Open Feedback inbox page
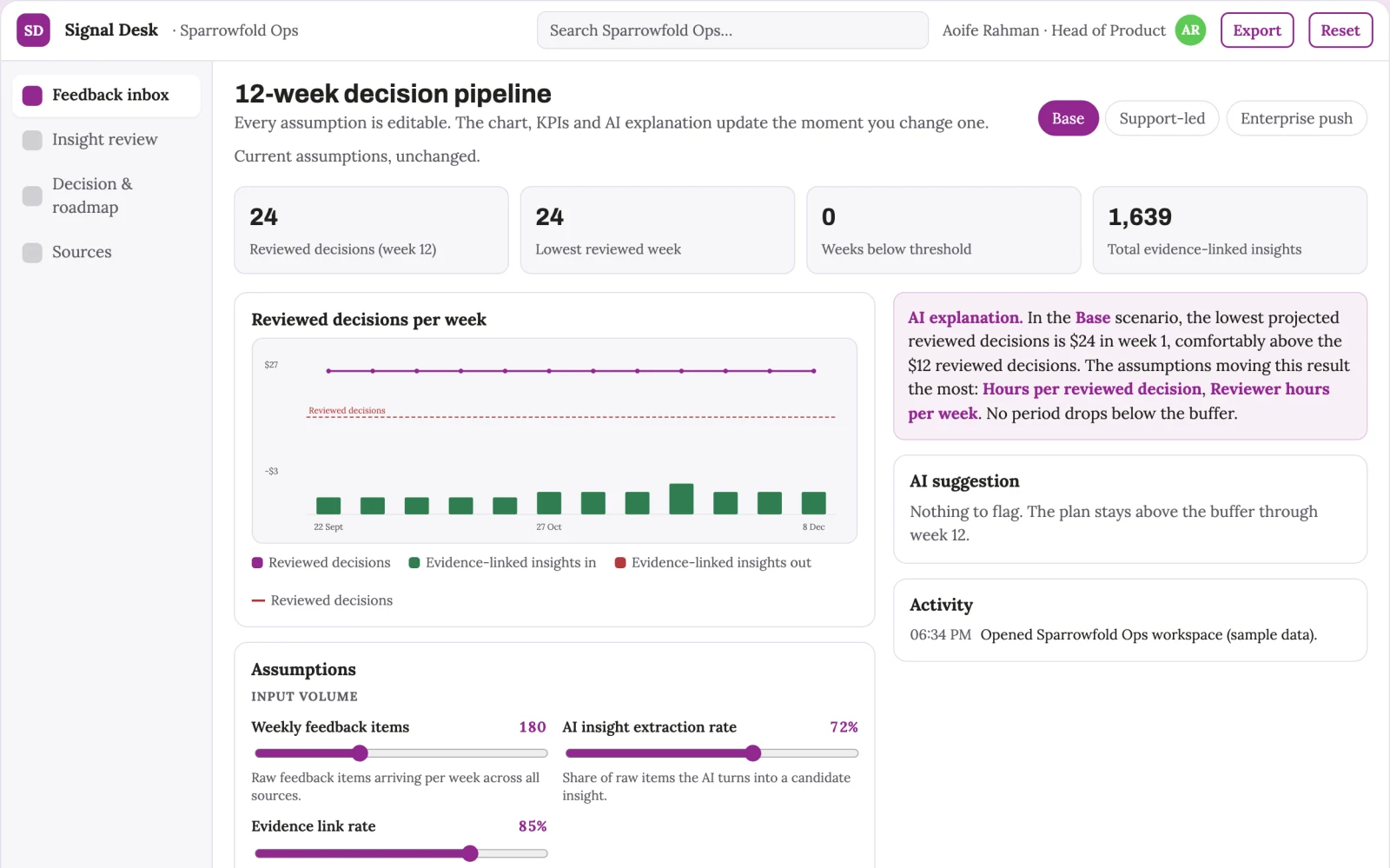 106,96
